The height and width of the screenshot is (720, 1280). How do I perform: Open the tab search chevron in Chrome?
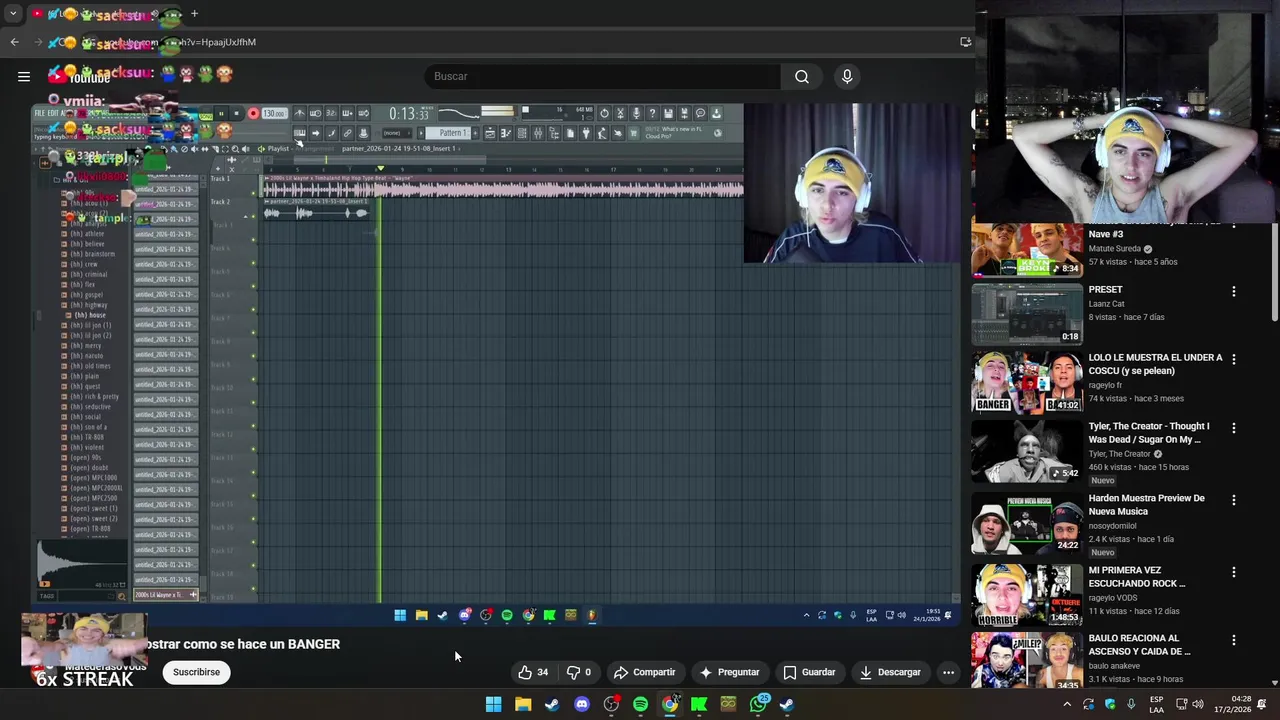13,14
